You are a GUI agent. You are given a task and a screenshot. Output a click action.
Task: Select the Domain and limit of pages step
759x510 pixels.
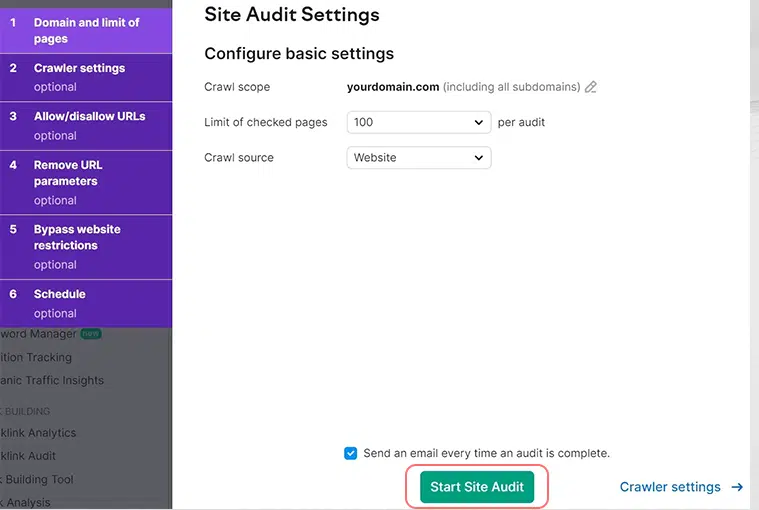[x=86, y=30]
